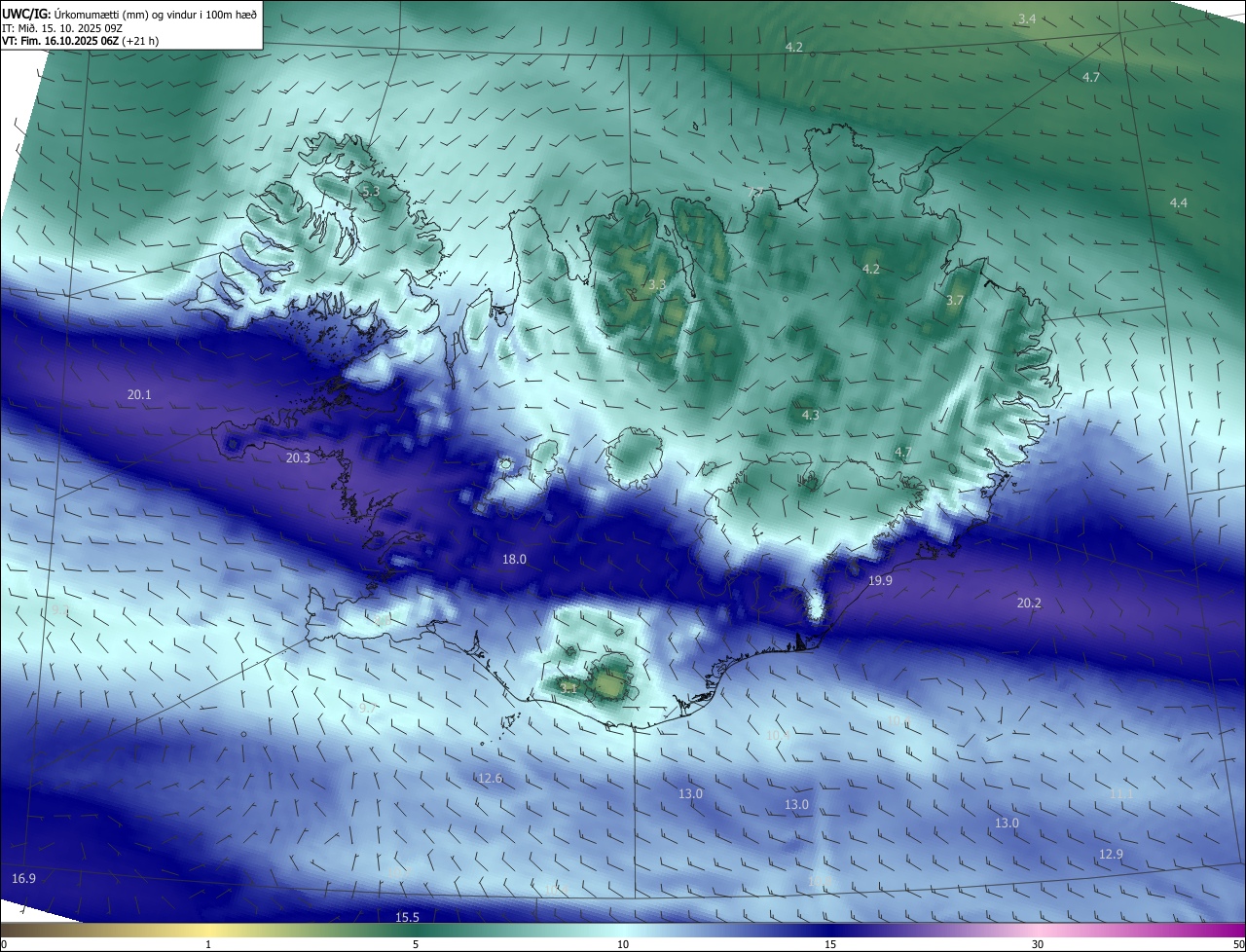1246x952 pixels.
Task: Click the legend tick labeled 15
Action: (x=830, y=944)
